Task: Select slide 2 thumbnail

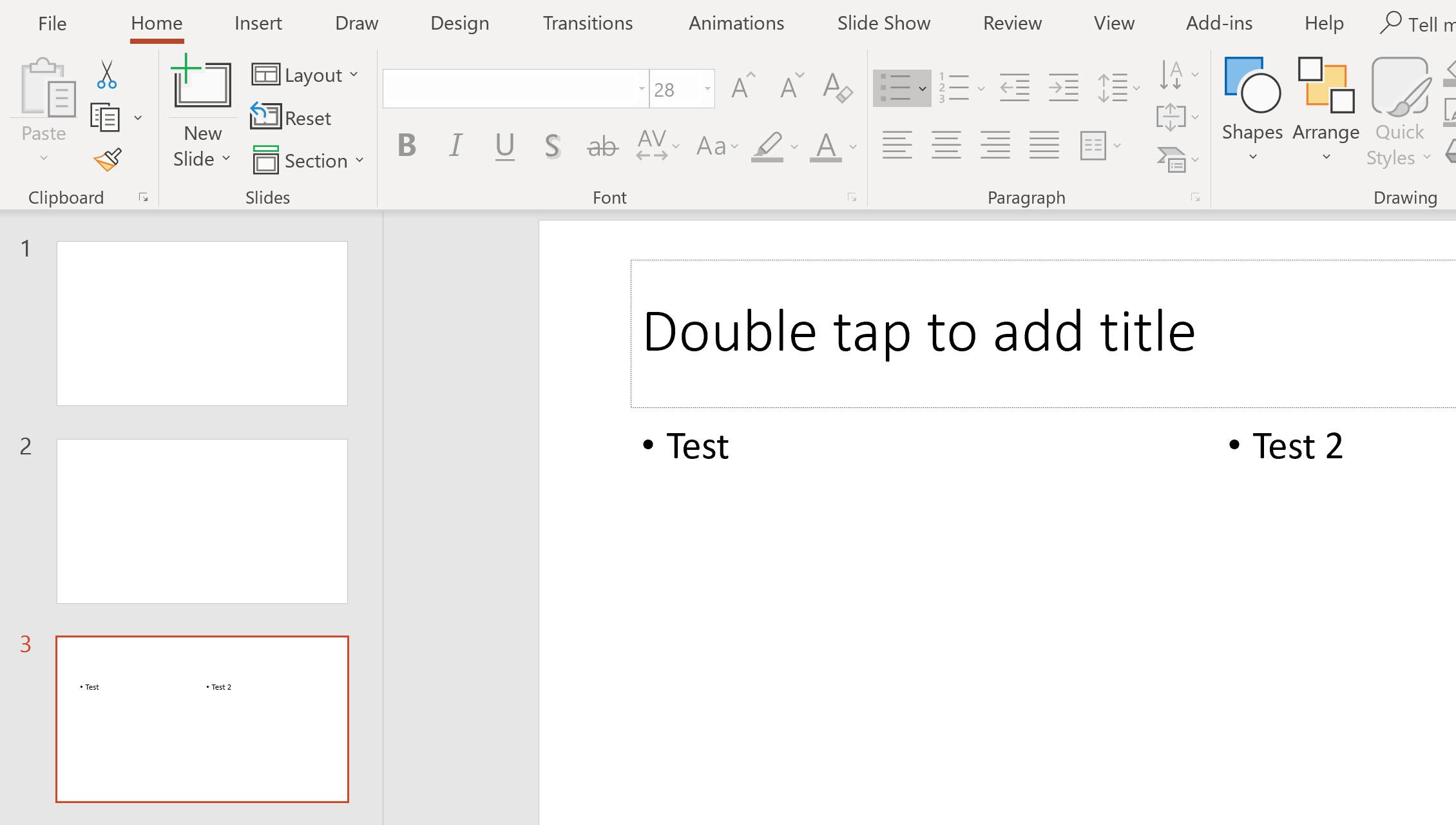Action: pyautogui.click(x=202, y=521)
